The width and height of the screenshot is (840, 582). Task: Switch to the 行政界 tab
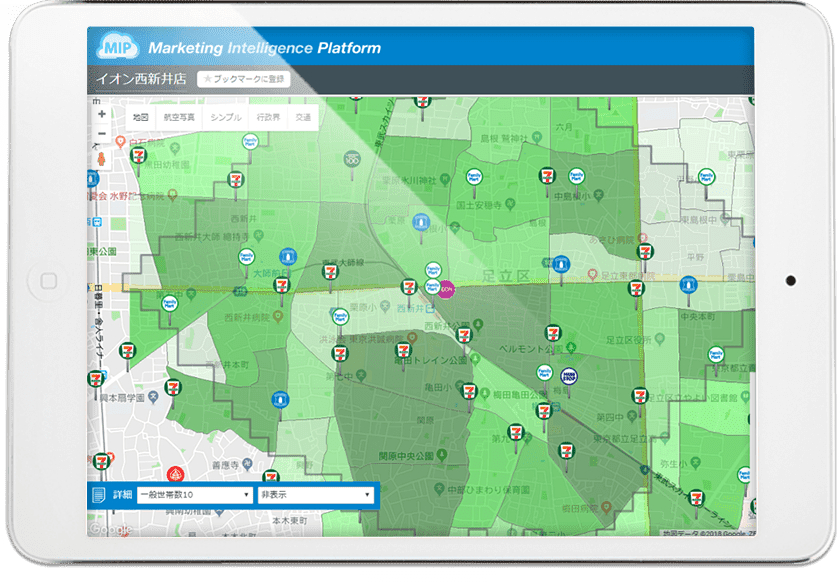(268, 117)
